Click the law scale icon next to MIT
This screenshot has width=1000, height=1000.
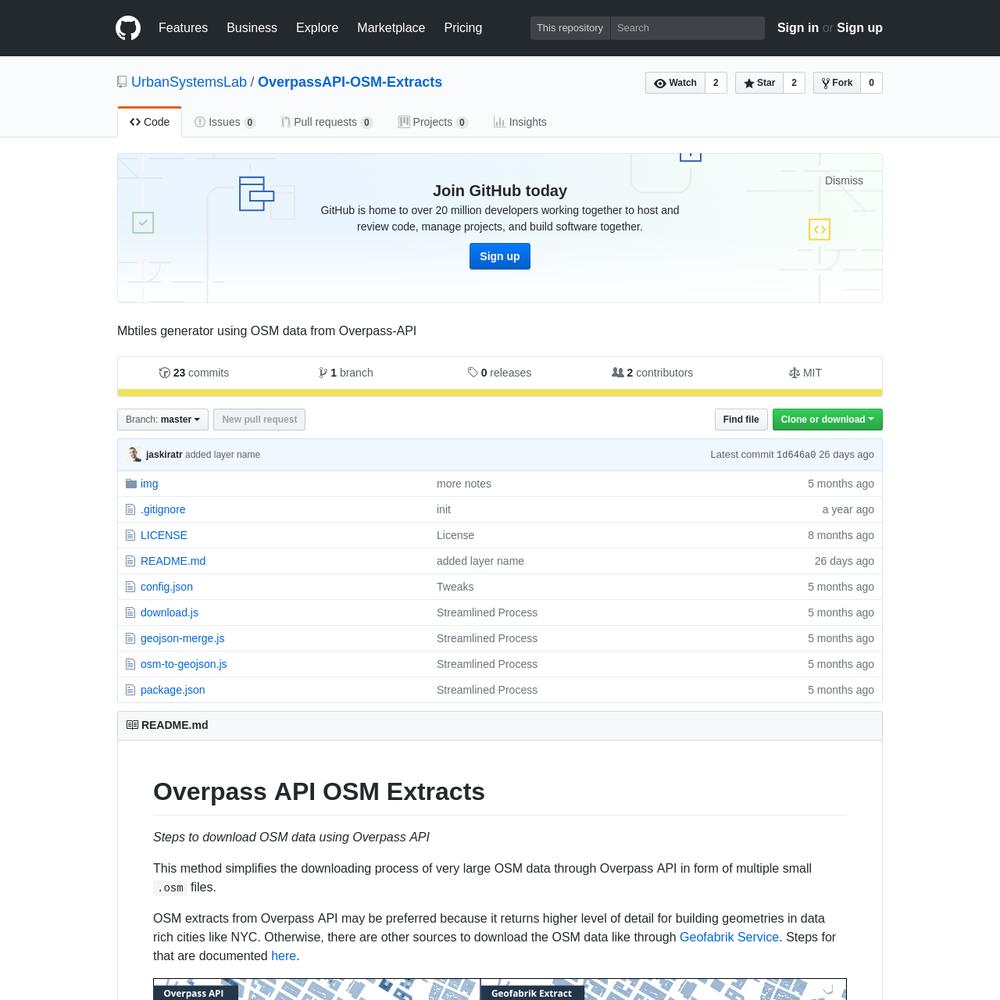[x=794, y=372]
